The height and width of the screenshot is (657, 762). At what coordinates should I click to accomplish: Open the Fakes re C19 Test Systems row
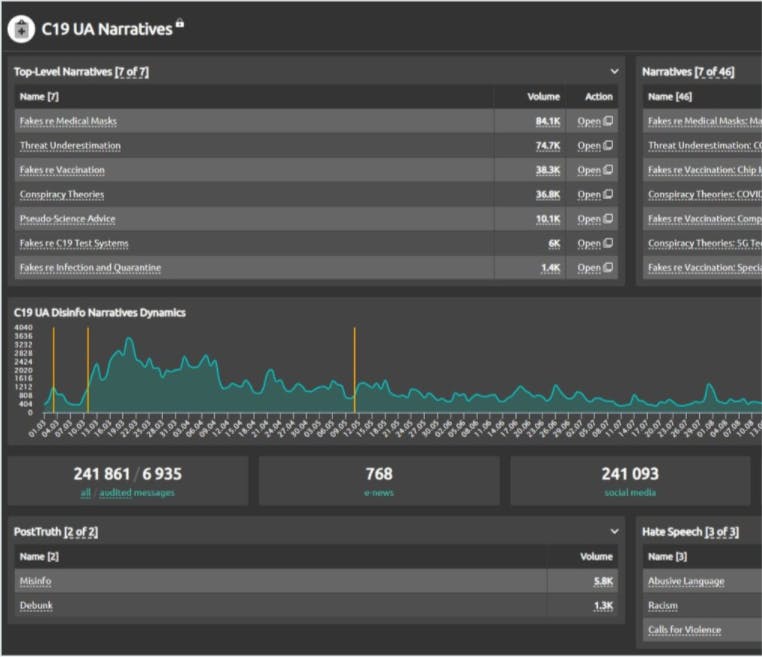595,244
